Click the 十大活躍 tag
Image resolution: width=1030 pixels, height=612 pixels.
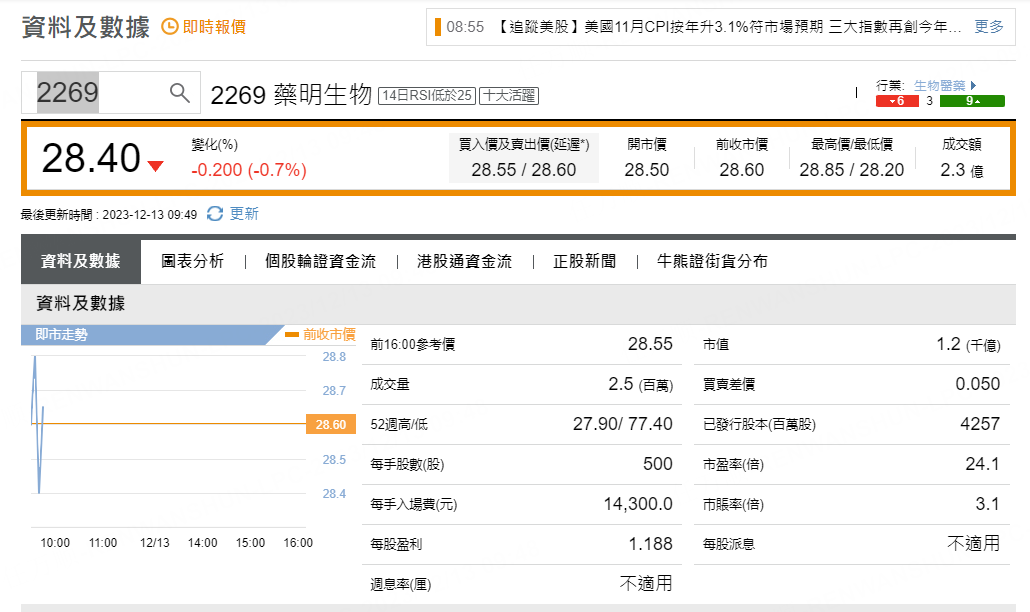coord(509,96)
